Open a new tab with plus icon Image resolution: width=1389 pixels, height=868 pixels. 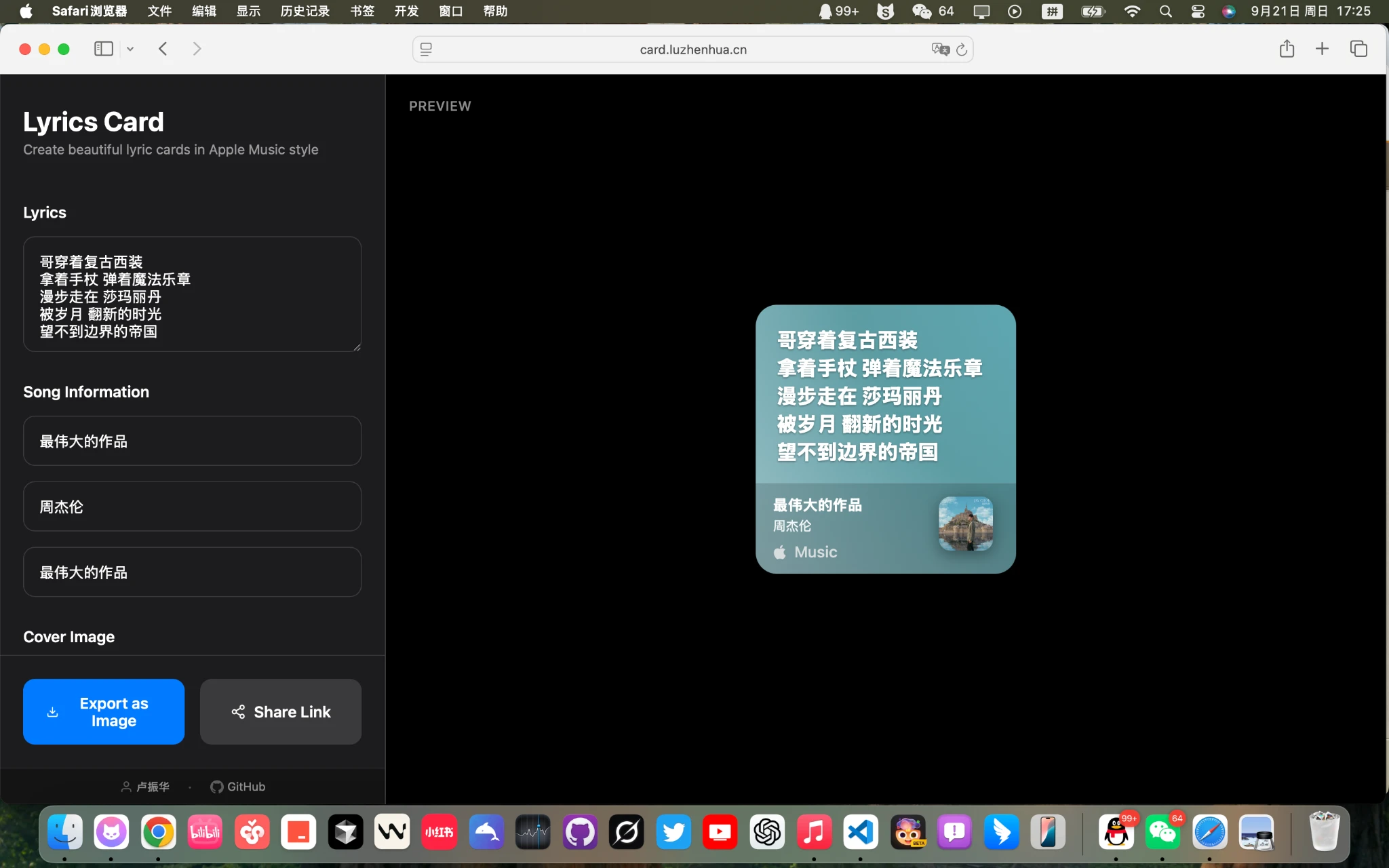1322,49
